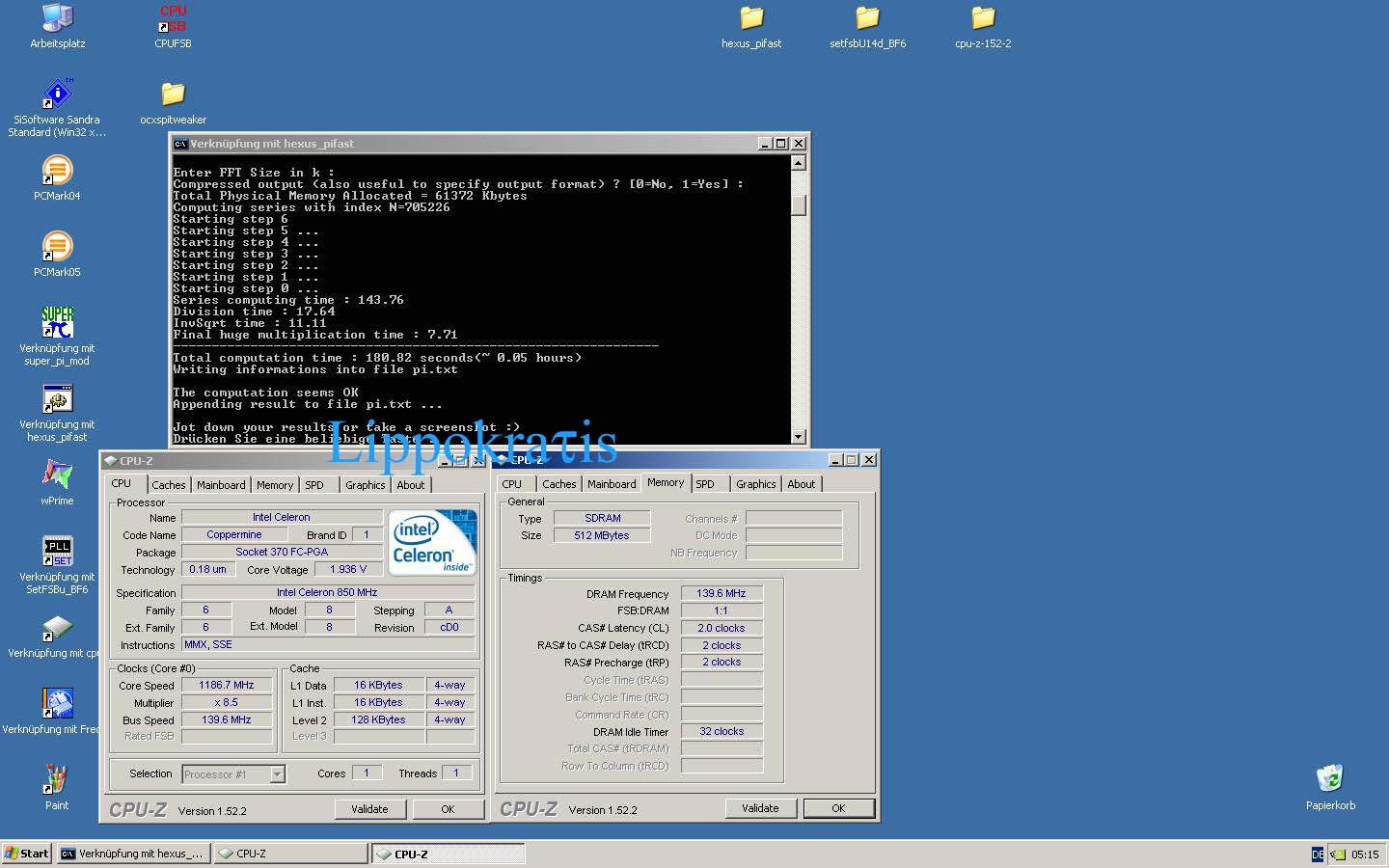
Task: Click the taskbar clock showing 05:15
Action: pyautogui.click(x=1365, y=854)
